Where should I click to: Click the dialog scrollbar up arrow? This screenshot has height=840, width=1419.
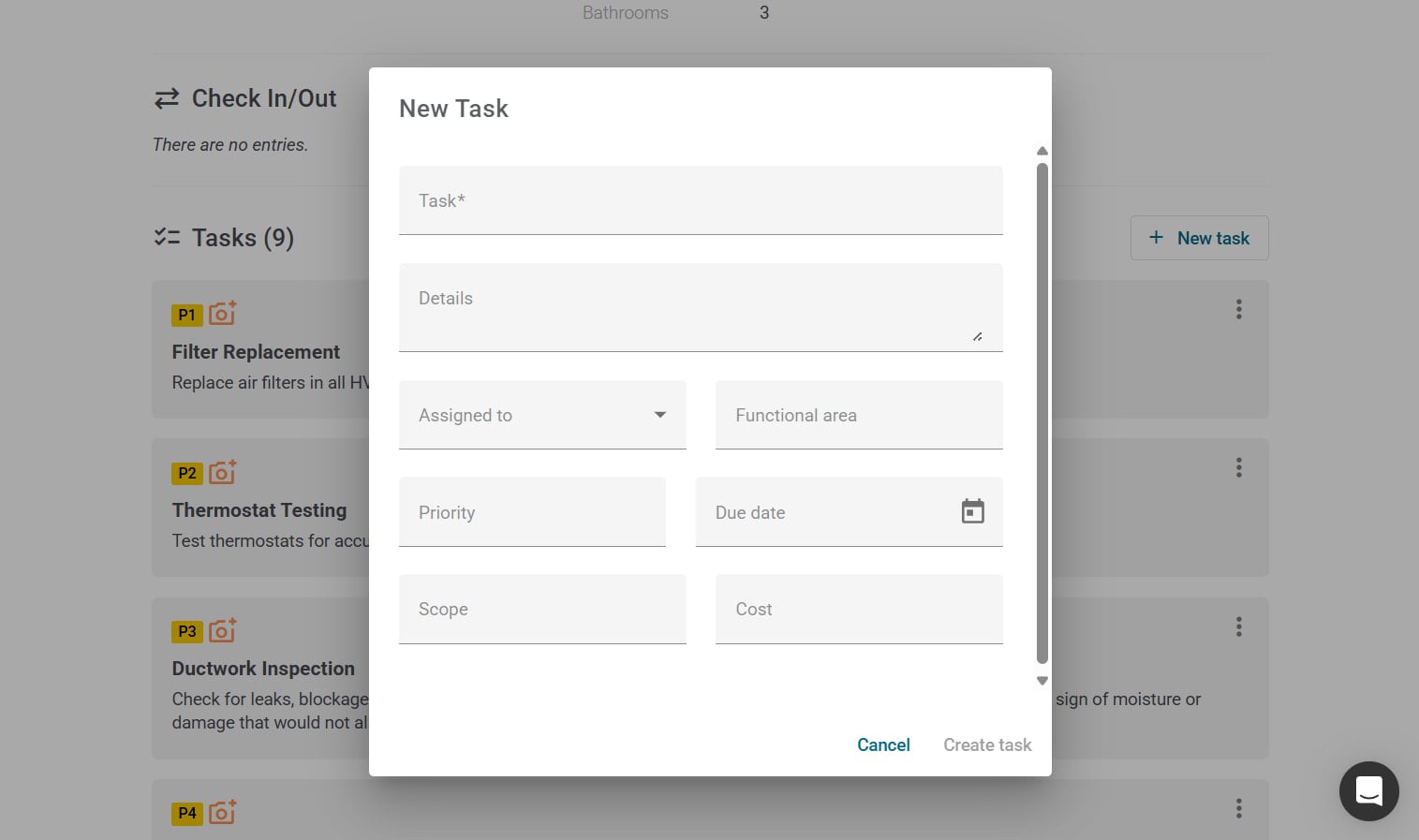pyautogui.click(x=1042, y=151)
